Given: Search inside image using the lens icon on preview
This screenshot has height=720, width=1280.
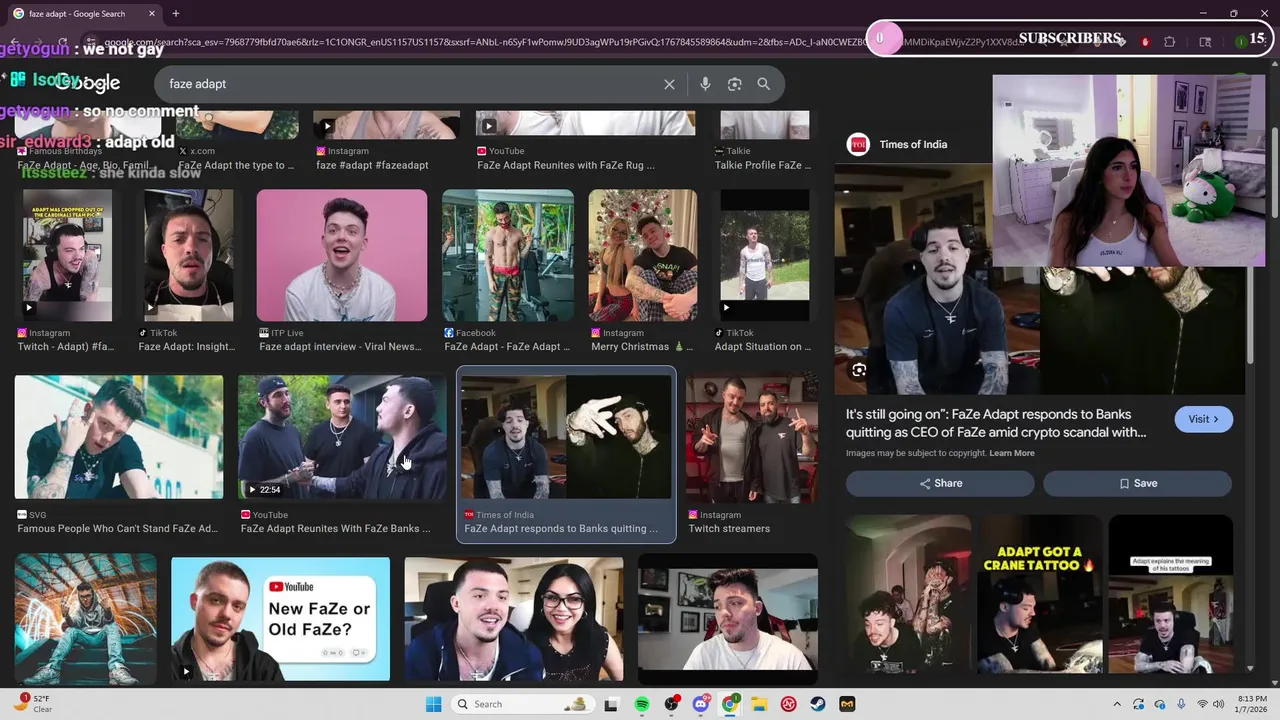Looking at the screenshot, I should point(859,370).
